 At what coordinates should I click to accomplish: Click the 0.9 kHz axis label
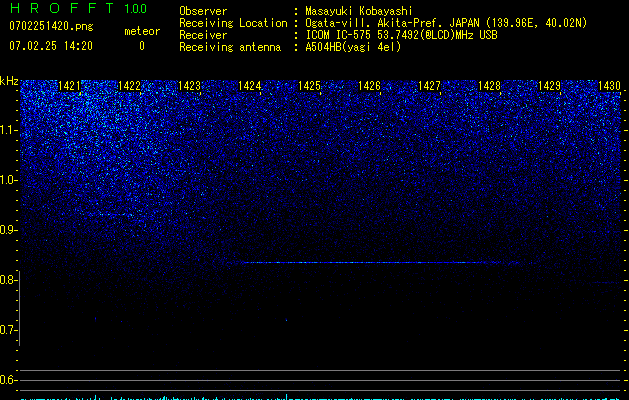click(x=8, y=230)
